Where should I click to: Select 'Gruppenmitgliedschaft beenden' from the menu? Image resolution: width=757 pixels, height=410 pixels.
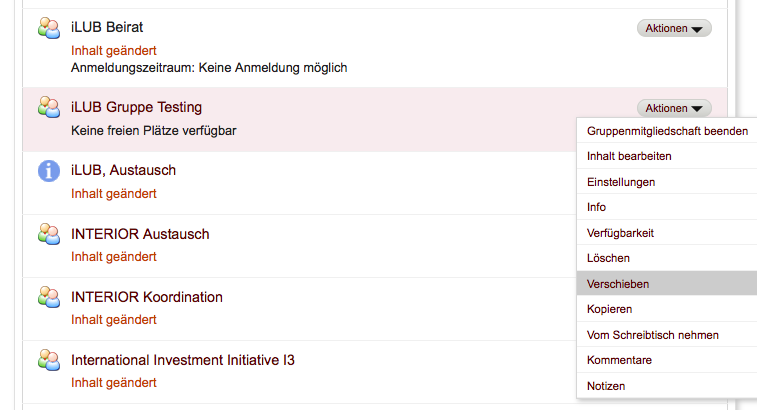click(x=667, y=132)
